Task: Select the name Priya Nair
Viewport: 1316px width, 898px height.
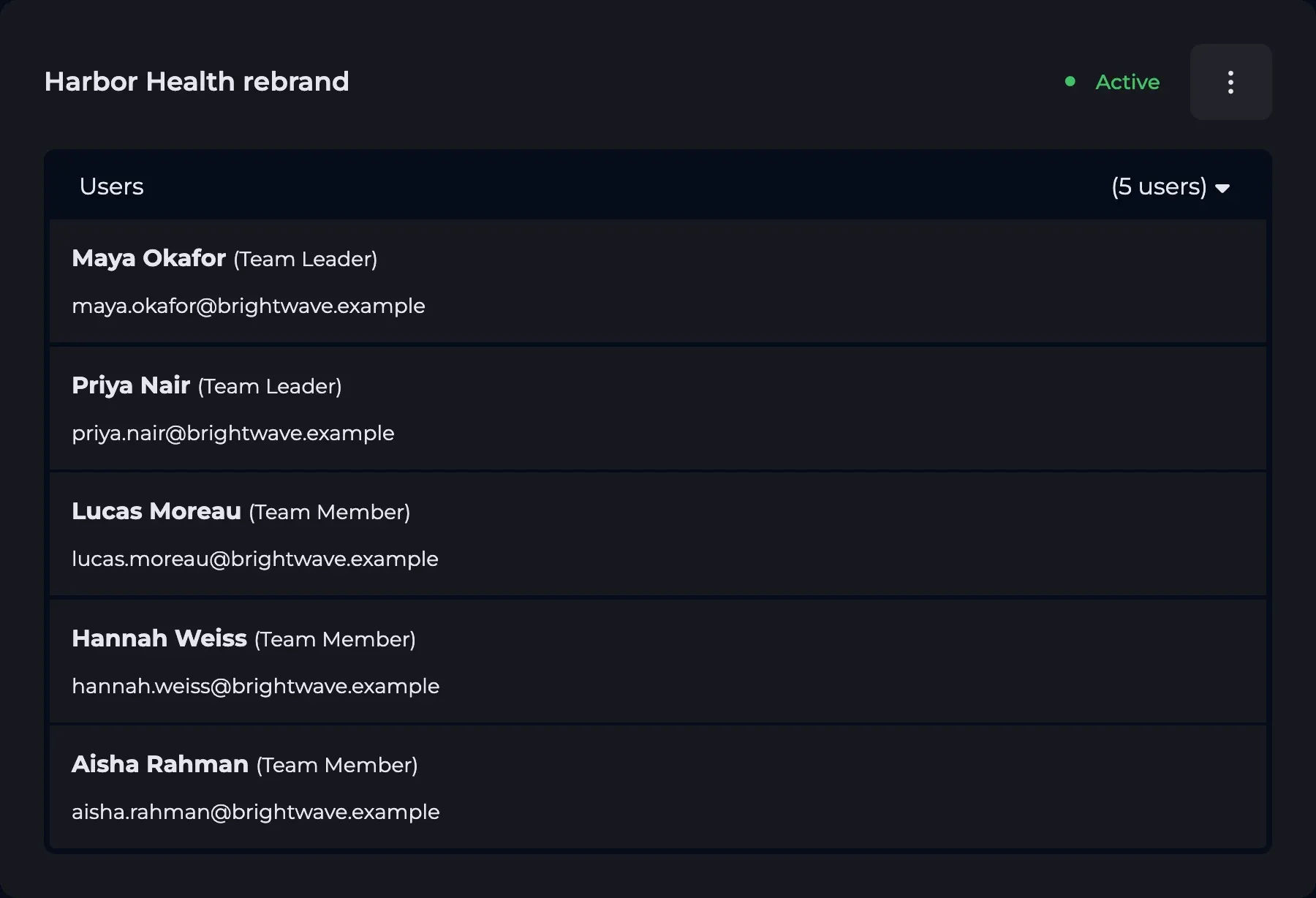Action: (x=131, y=385)
